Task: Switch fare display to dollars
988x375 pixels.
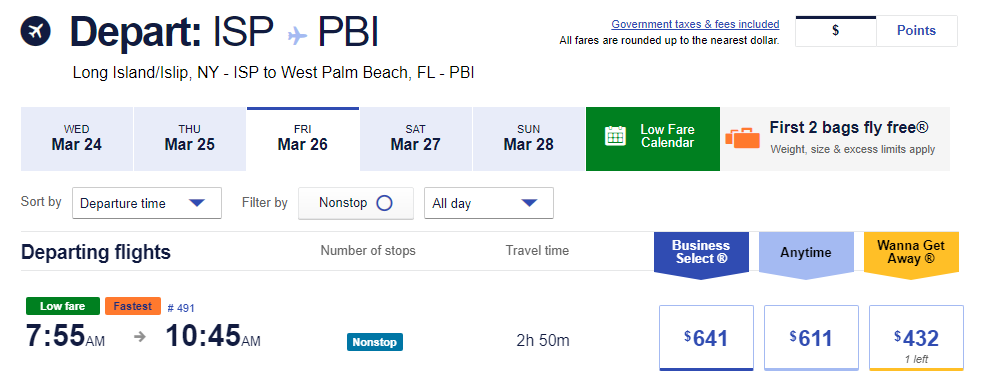Action: click(x=836, y=31)
